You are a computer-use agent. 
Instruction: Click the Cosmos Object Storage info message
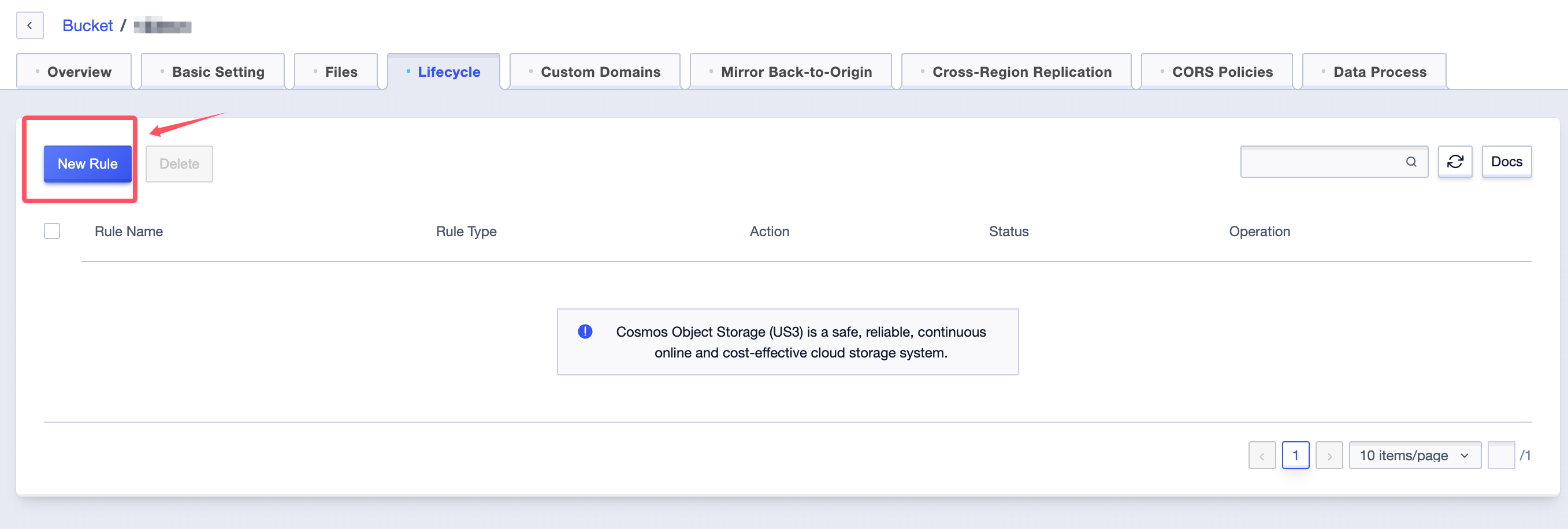click(787, 342)
